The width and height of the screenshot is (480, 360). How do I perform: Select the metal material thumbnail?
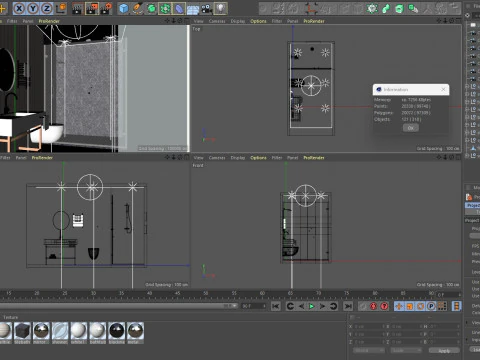135,333
